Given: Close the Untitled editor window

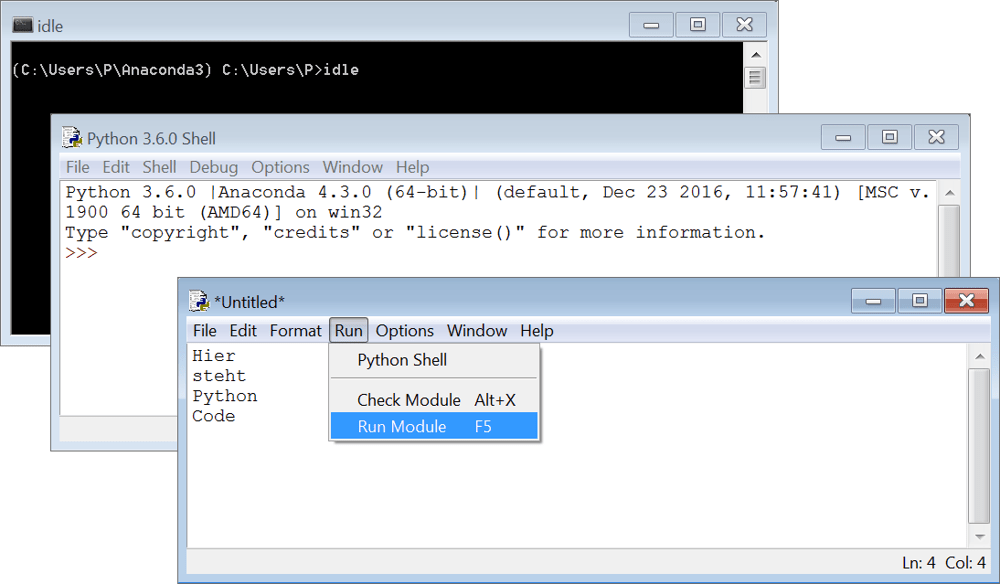Looking at the screenshot, I should (x=966, y=300).
